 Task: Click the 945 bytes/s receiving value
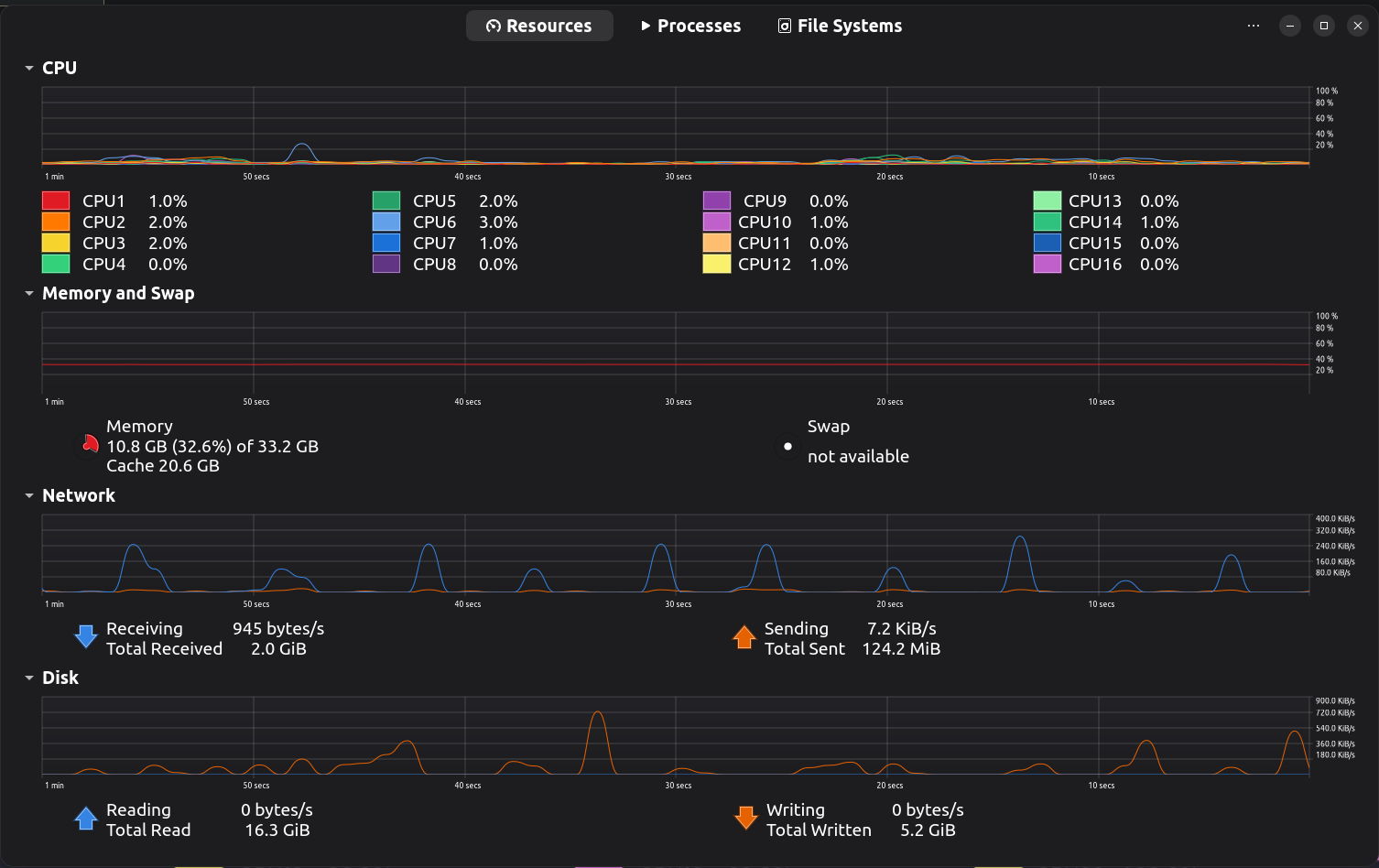pyautogui.click(x=278, y=629)
